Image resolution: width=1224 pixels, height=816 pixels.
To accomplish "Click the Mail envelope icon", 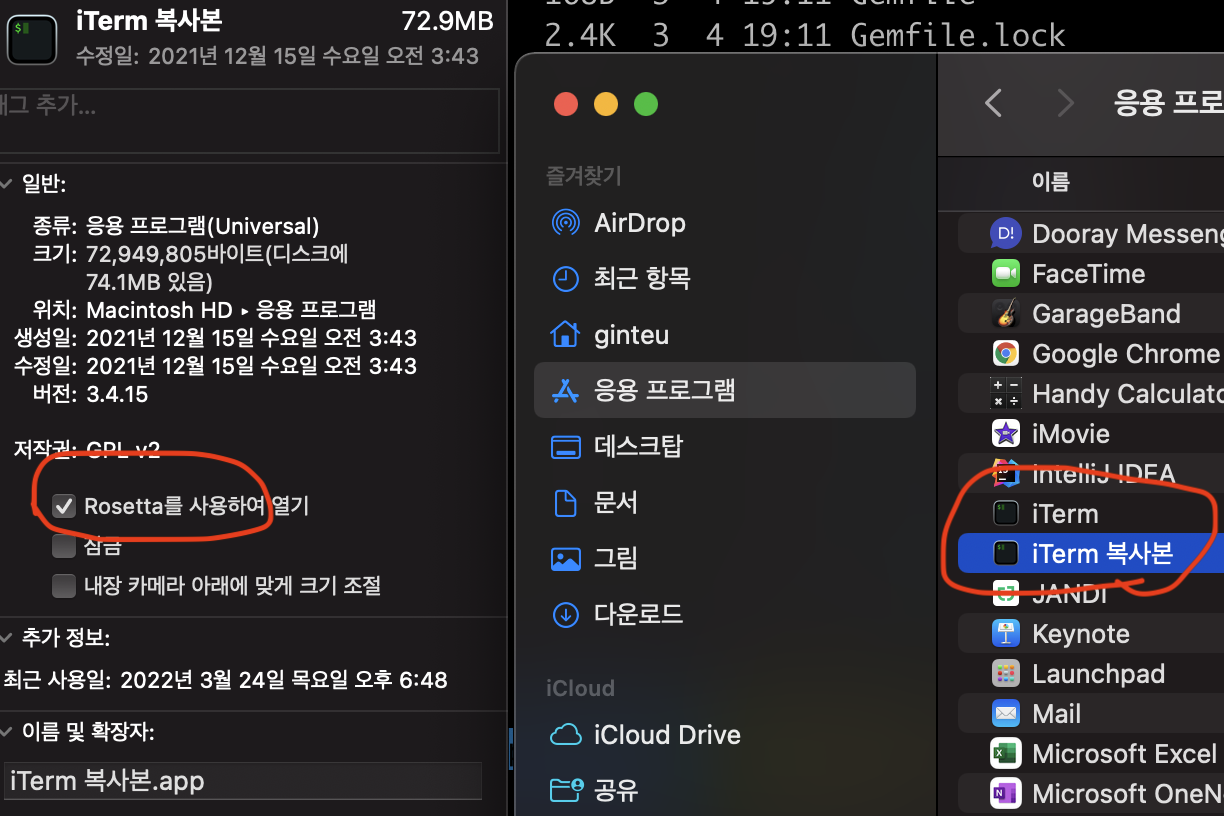I will [1005, 714].
